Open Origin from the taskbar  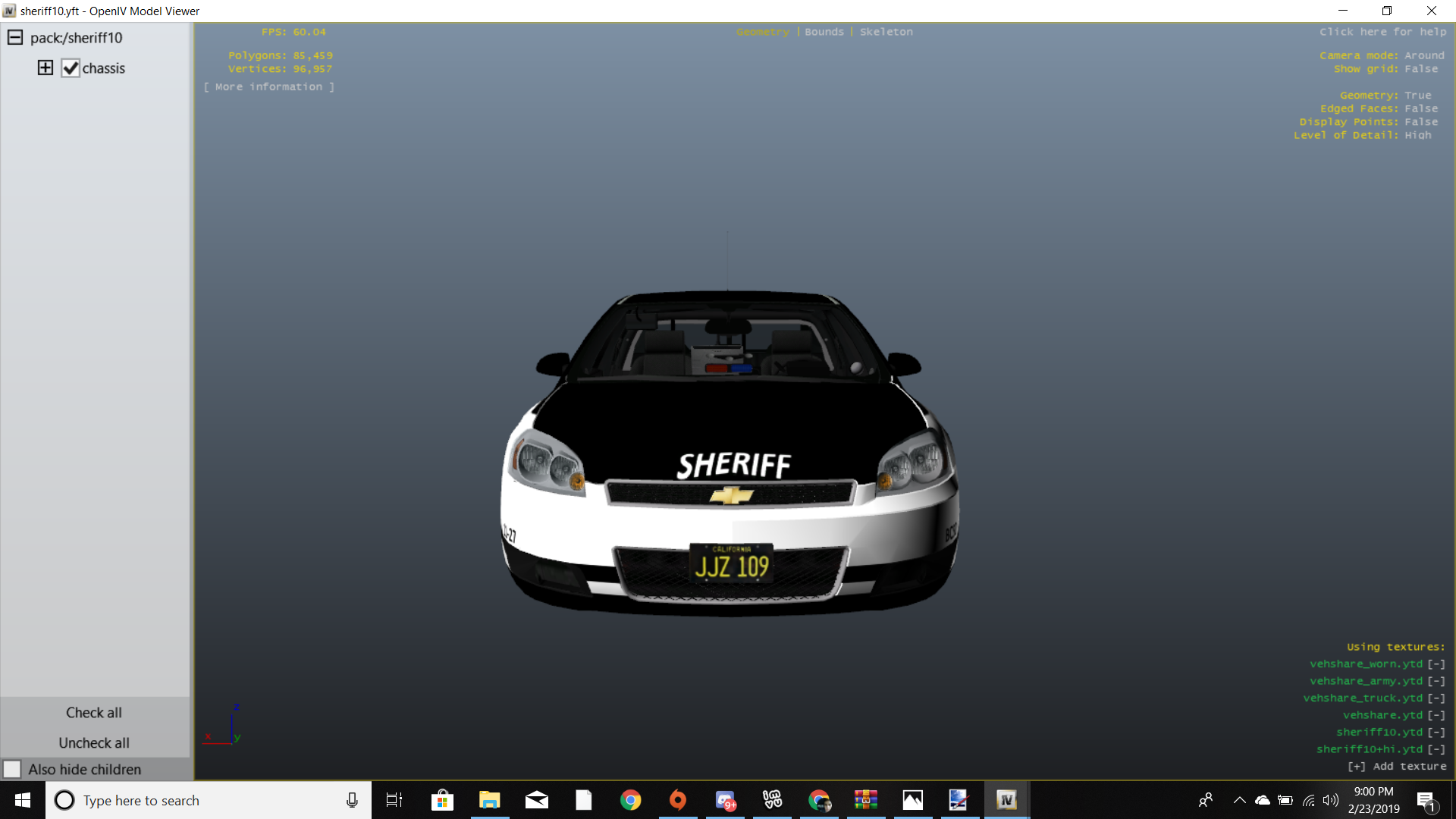coord(677,800)
